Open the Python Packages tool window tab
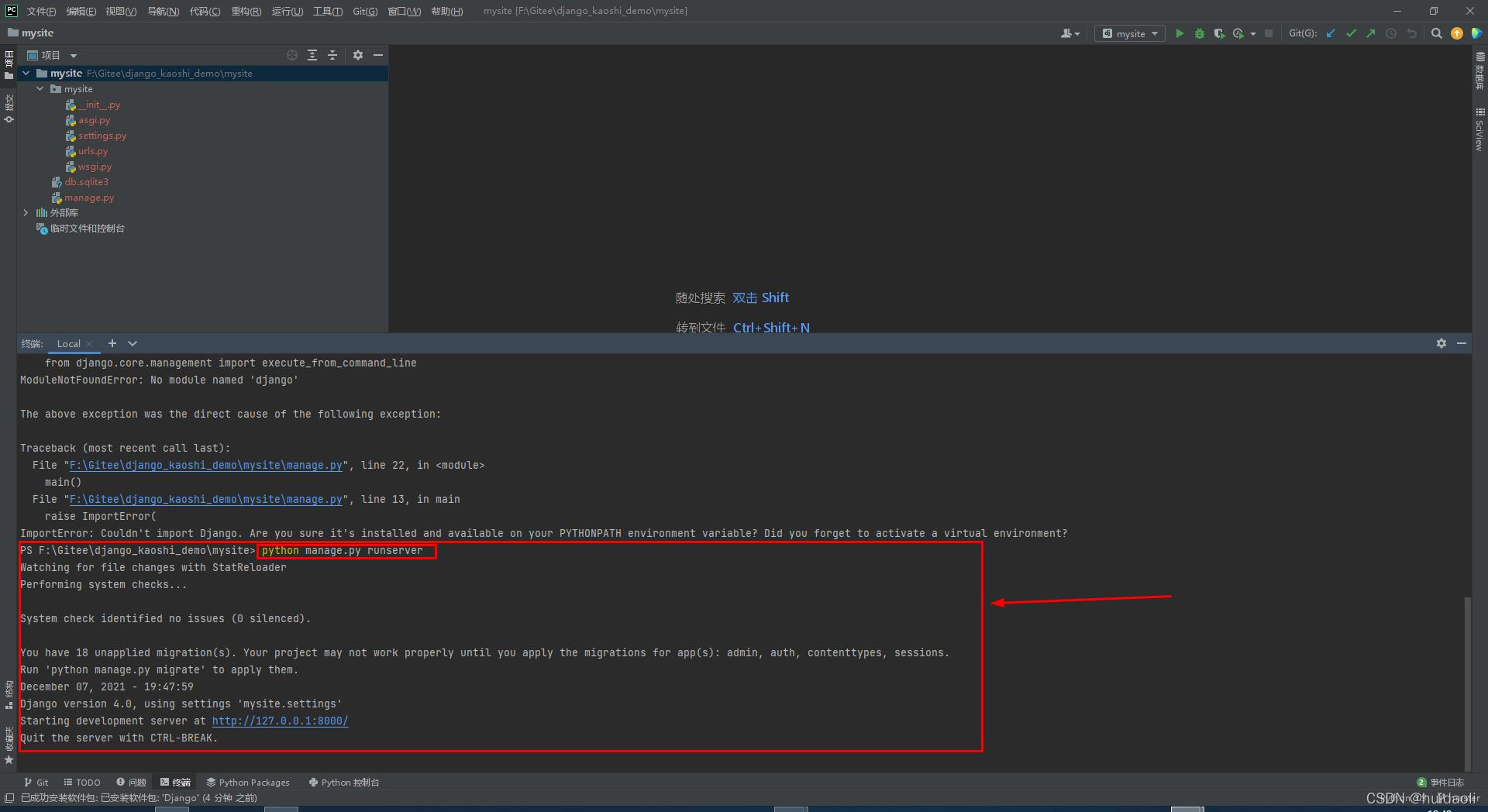The image size is (1488, 812). click(x=248, y=783)
